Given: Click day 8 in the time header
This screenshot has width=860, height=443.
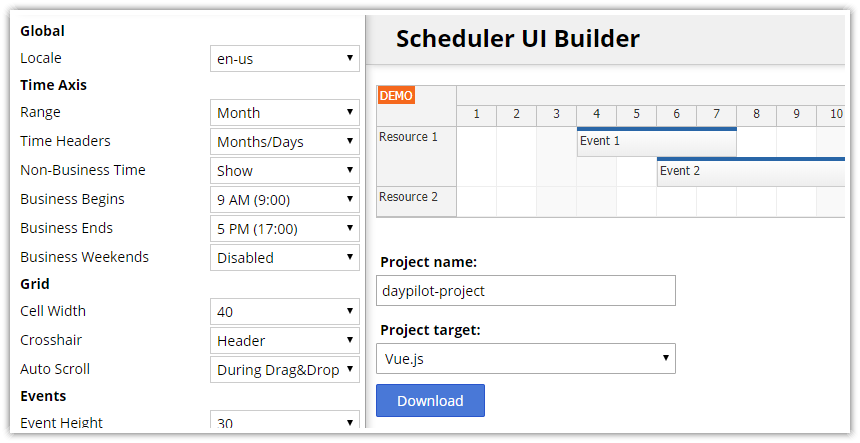Looking at the screenshot, I should click(x=756, y=115).
